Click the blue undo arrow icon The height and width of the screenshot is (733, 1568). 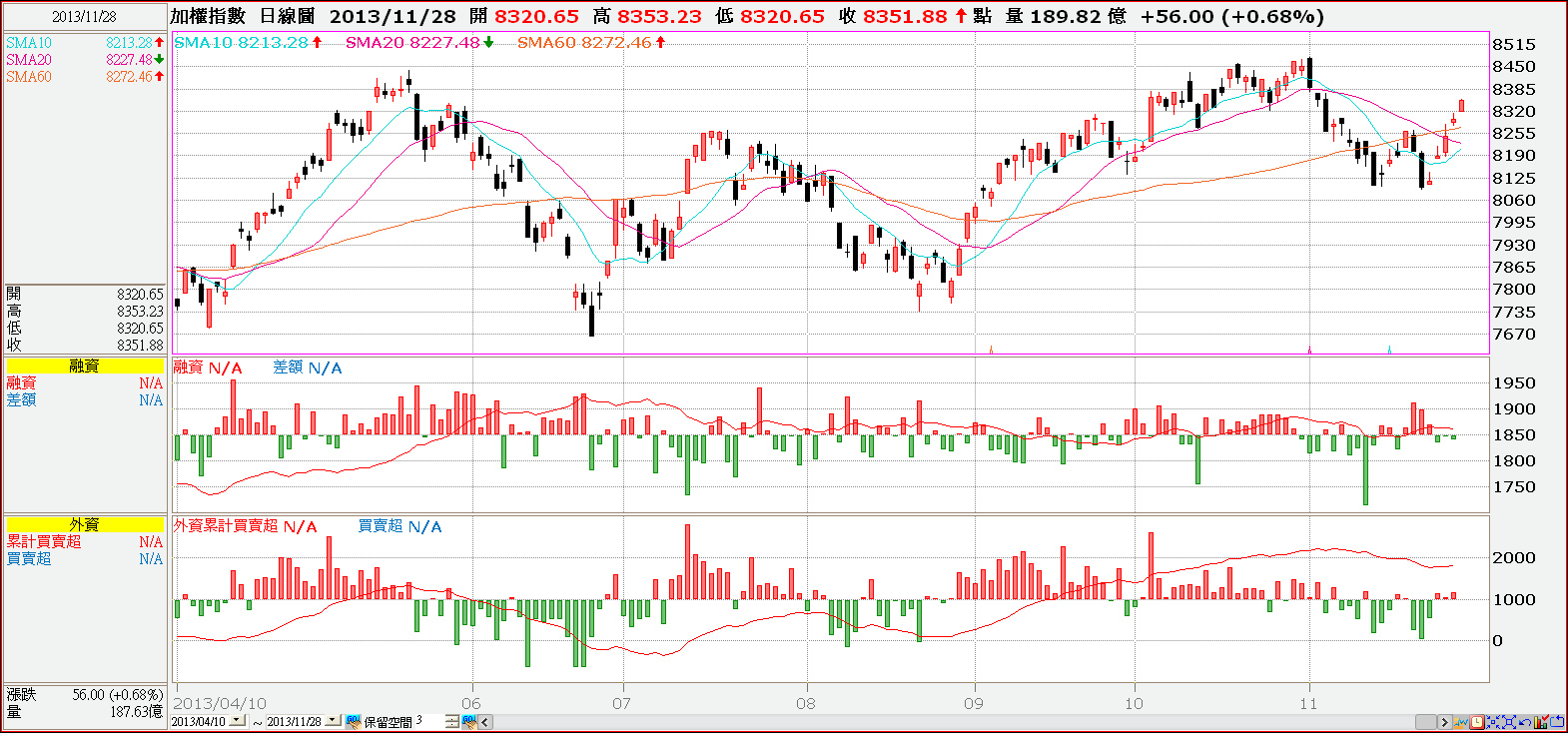point(1525,722)
